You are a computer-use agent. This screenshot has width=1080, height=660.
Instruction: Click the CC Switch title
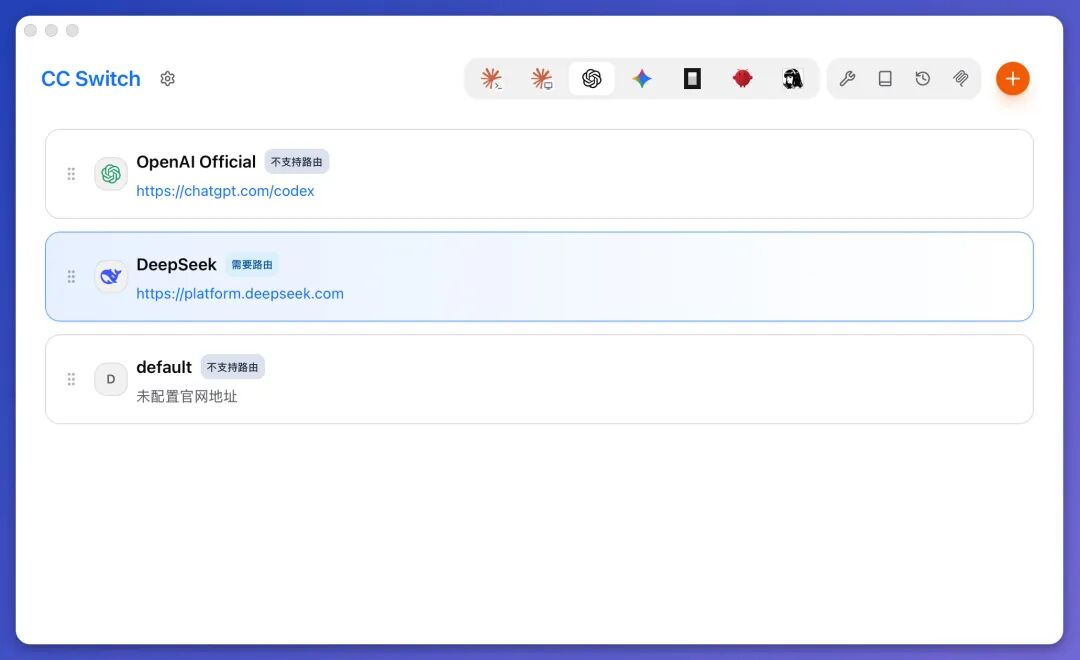[x=91, y=79]
